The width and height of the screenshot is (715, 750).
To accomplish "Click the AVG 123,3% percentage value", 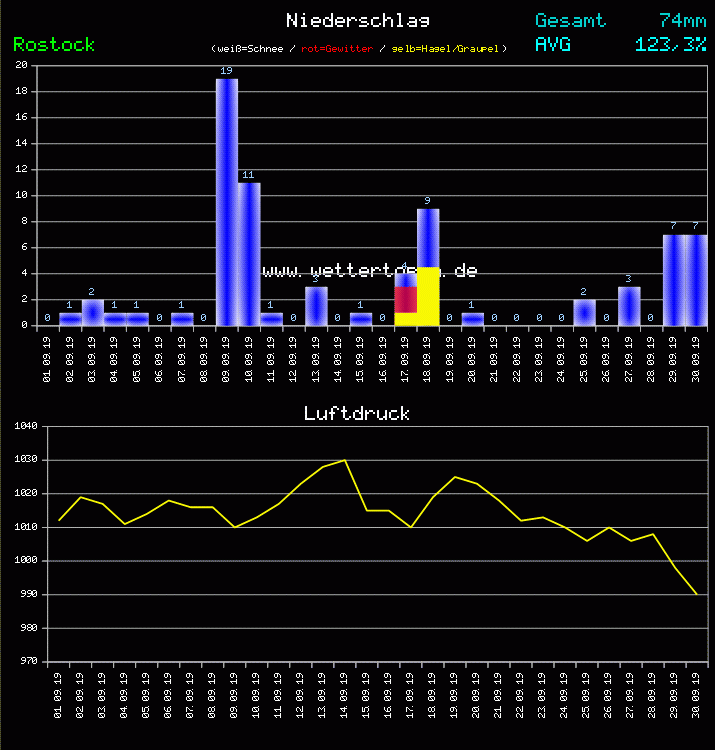I will (x=671, y=44).
